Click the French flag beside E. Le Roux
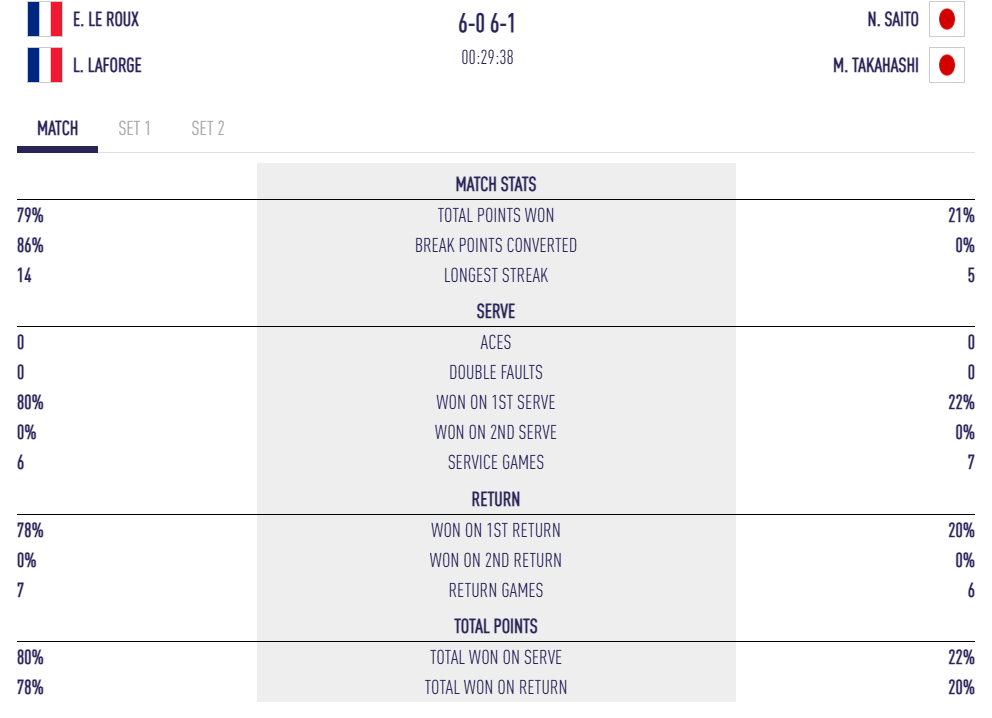 (45, 19)
